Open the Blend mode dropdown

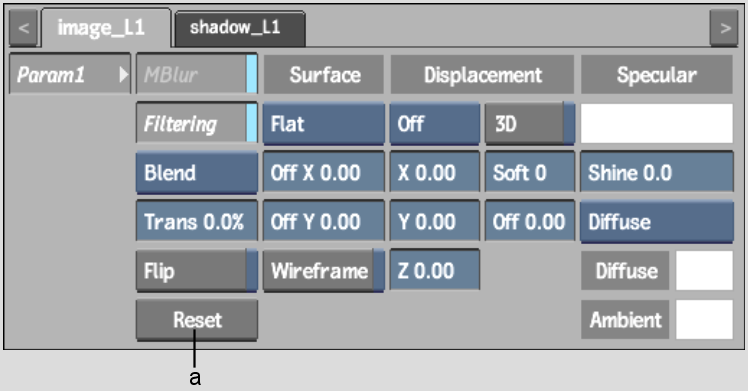click(x=197, y=173)
